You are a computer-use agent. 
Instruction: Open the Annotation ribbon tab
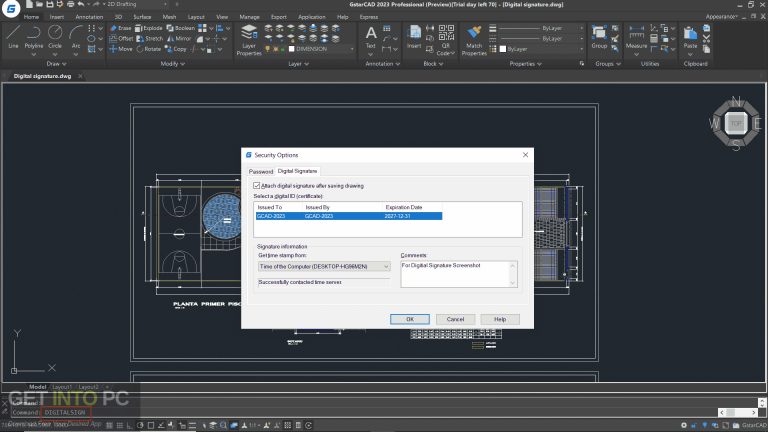click(89, 17)
